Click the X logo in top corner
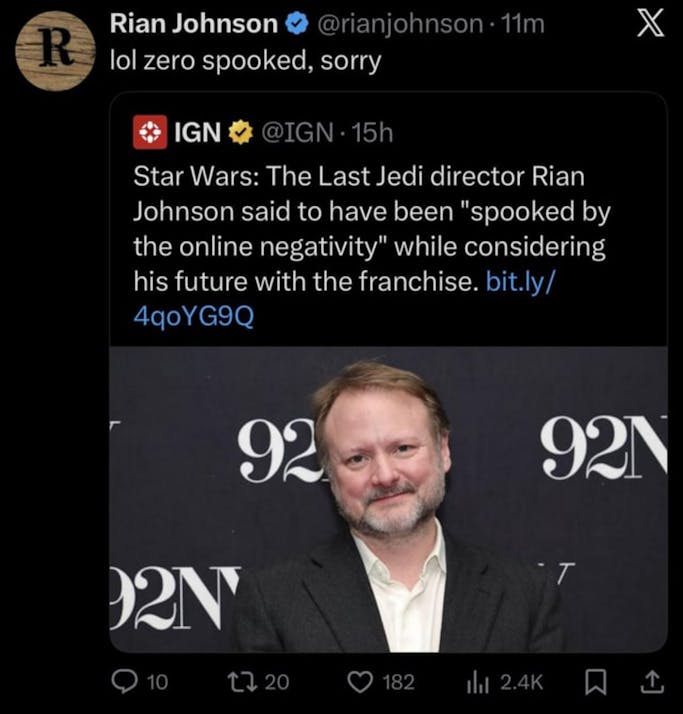 (650, 26)
